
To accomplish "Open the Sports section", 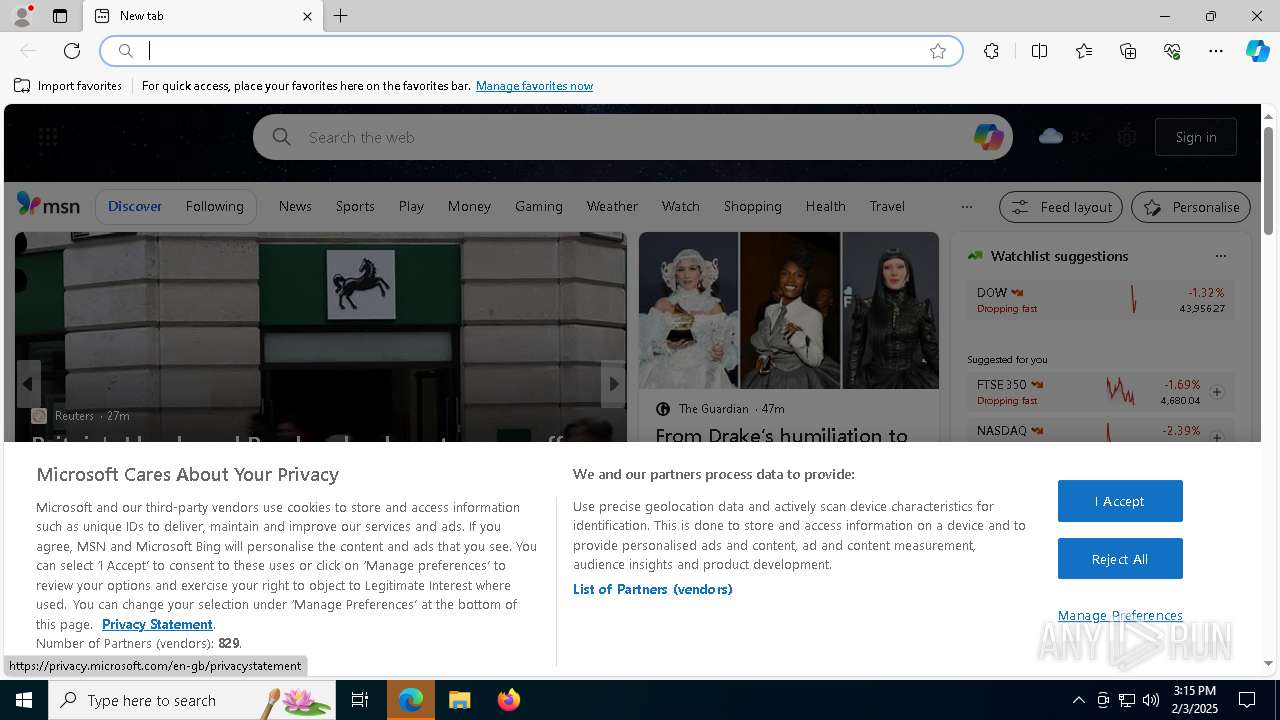I will point(355,206).
